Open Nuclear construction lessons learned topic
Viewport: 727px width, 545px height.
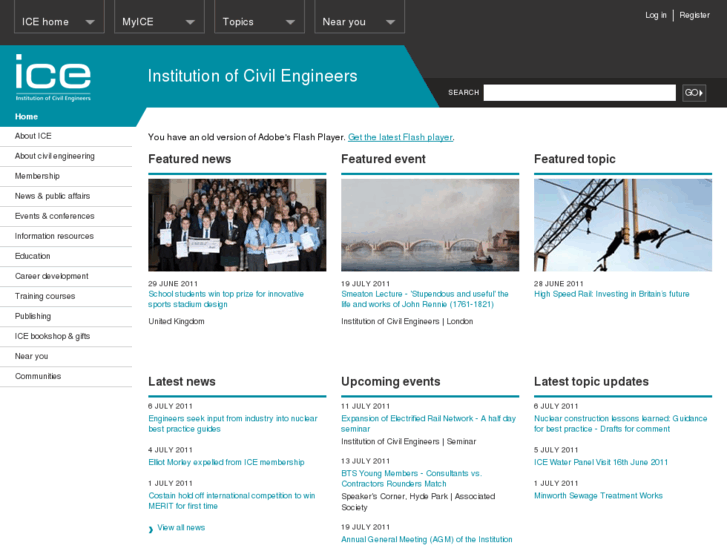pyautogui.click(x=620, y=423)
